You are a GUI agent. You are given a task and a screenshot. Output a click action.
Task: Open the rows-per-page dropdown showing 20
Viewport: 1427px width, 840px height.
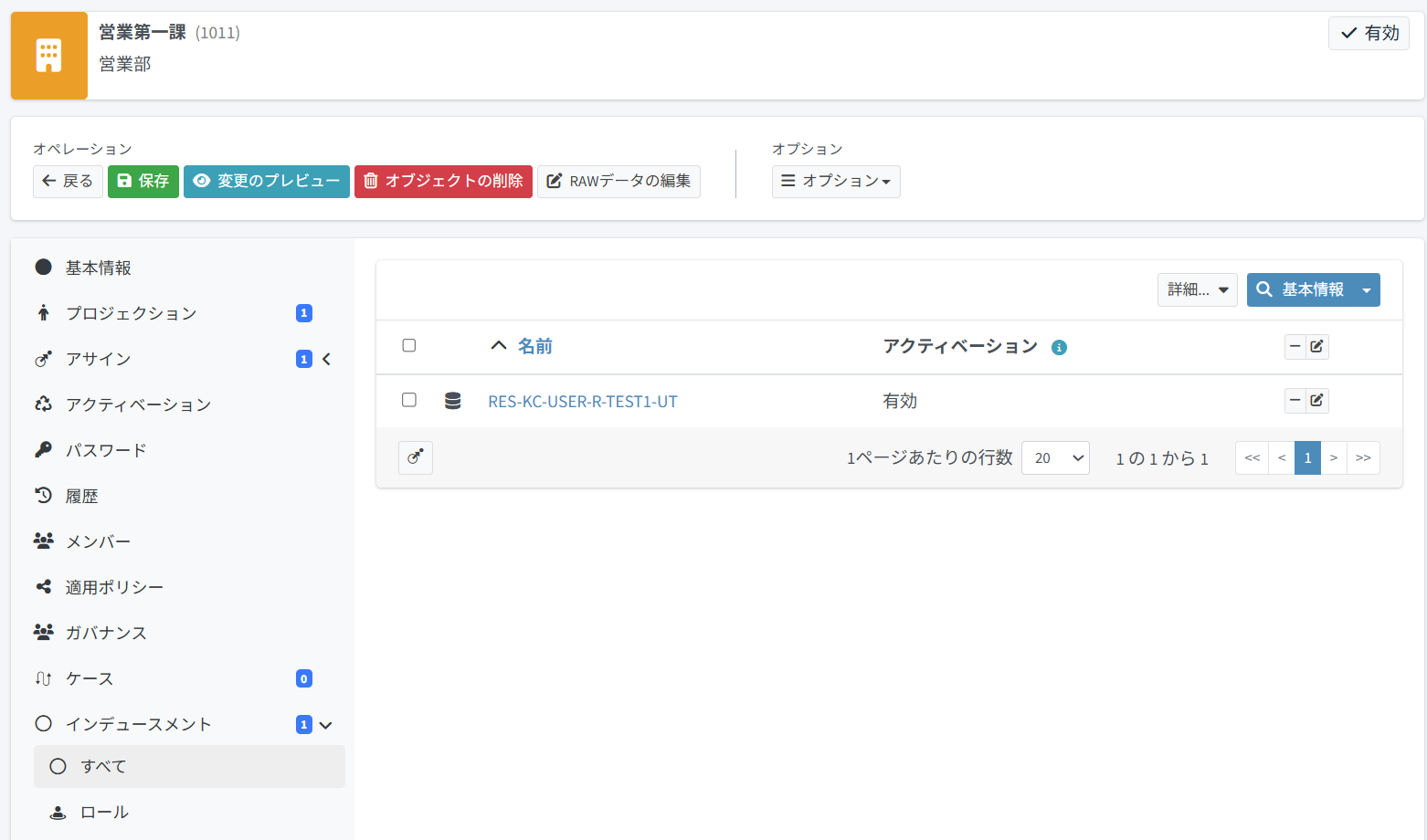[x=1055, y=458]
